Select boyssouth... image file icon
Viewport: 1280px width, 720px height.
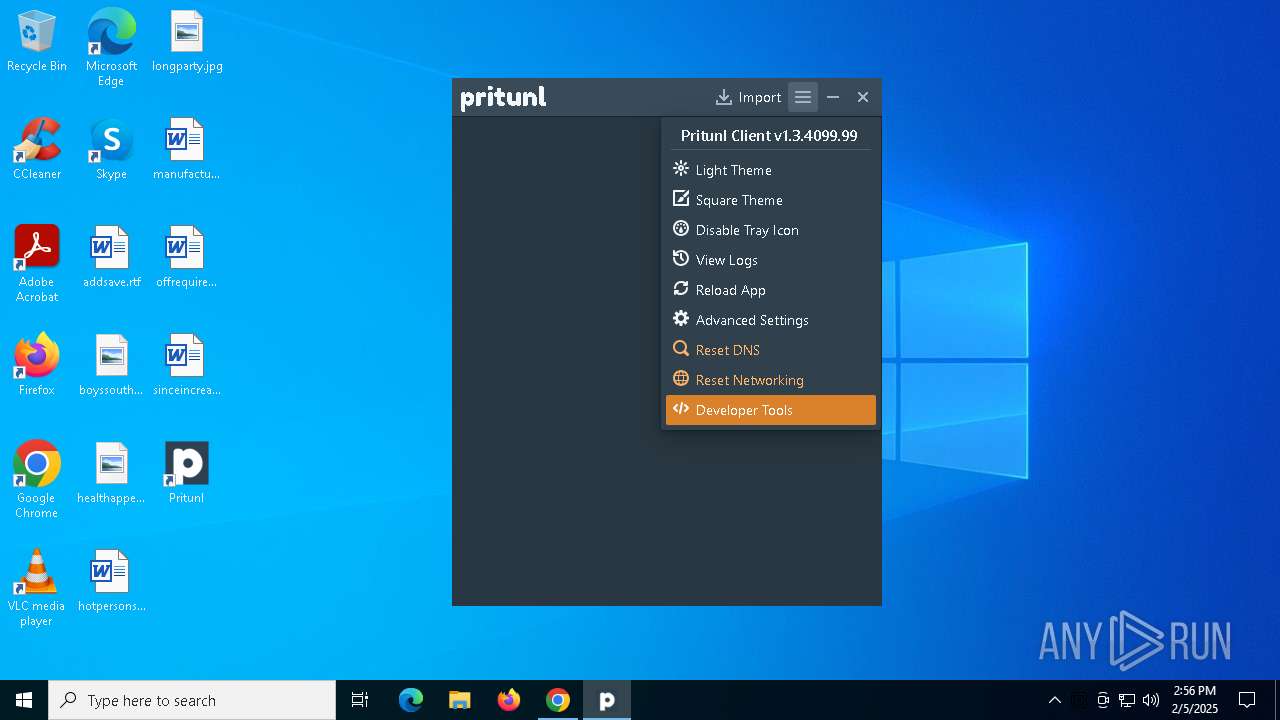(111, 366)
